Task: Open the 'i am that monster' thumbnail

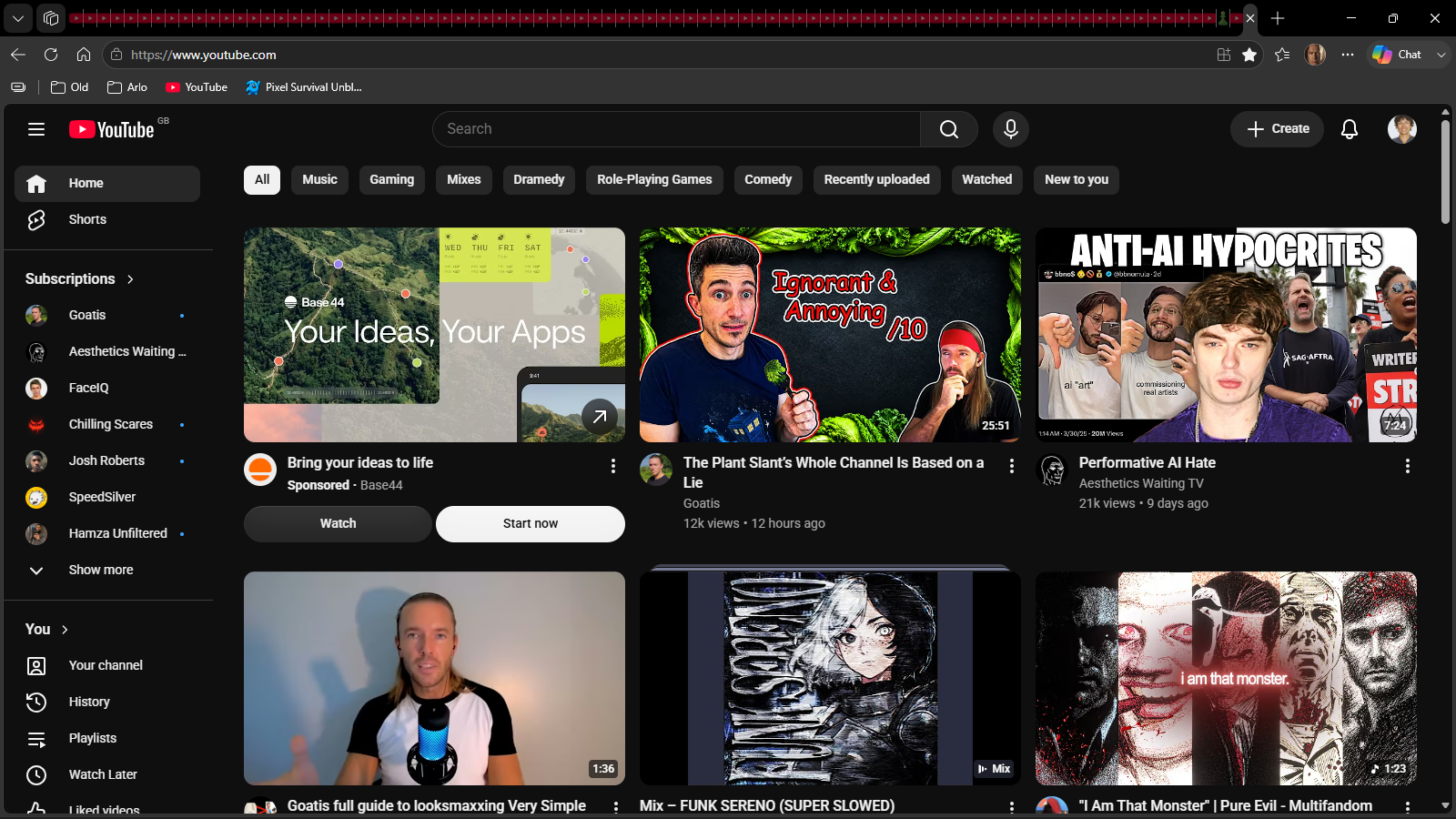Action: tap(1226, 678)
